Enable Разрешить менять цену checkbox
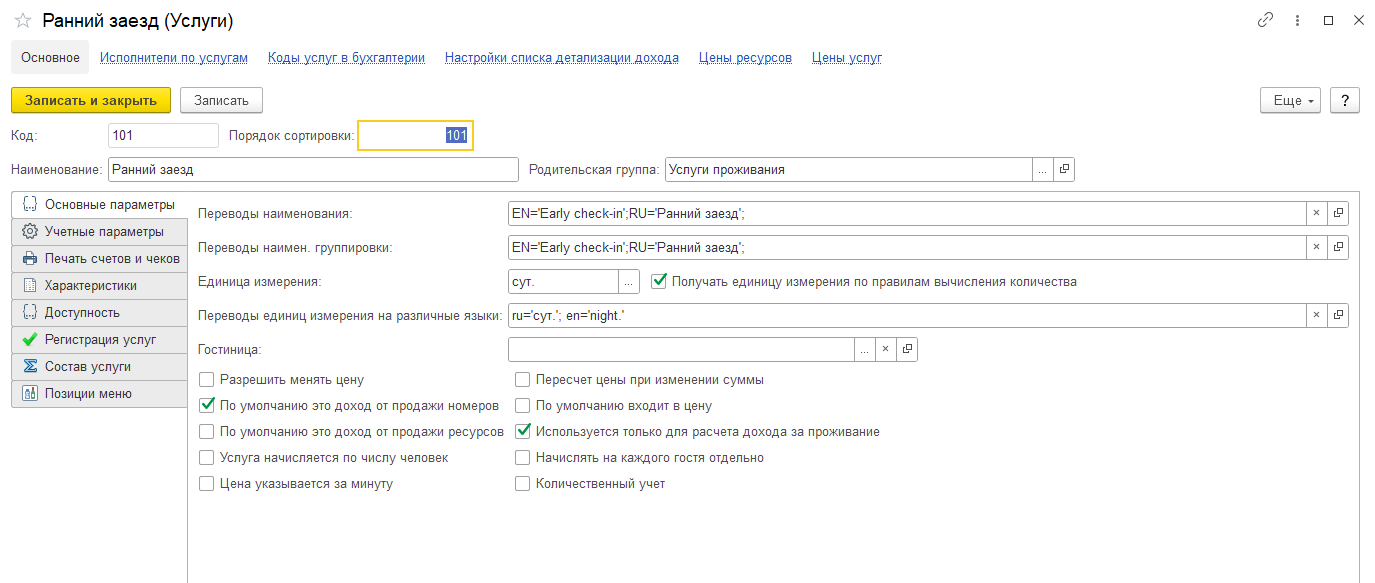 (207, 380)
